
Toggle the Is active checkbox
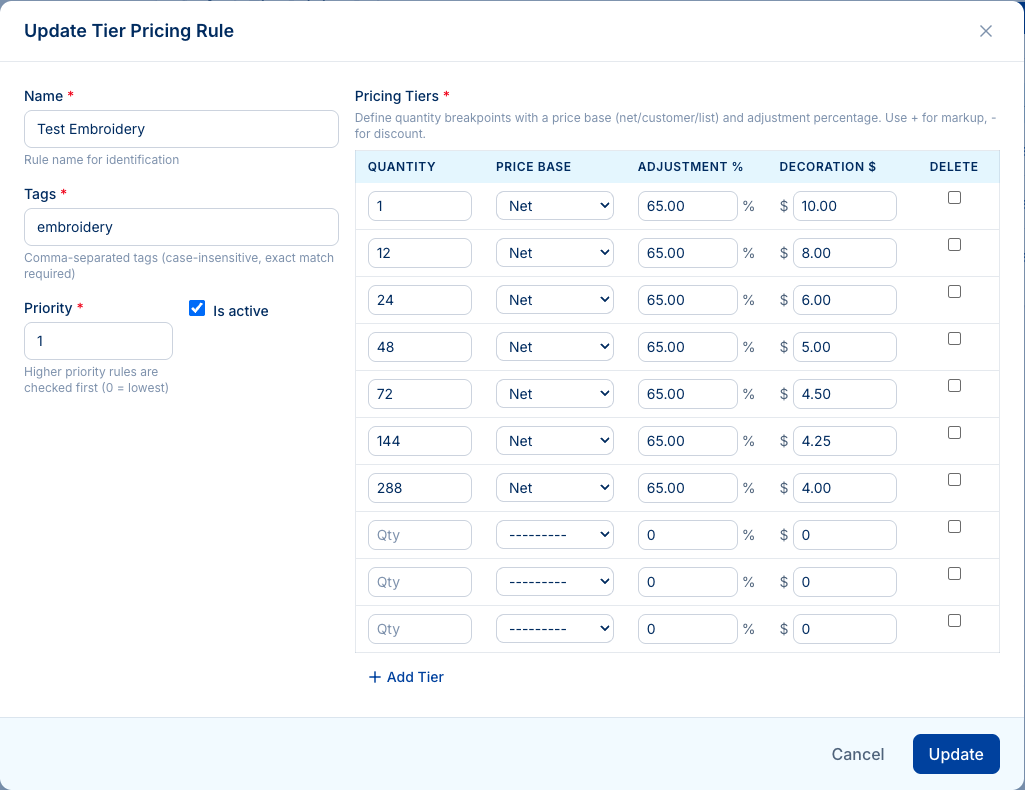(x=197, y=308)
